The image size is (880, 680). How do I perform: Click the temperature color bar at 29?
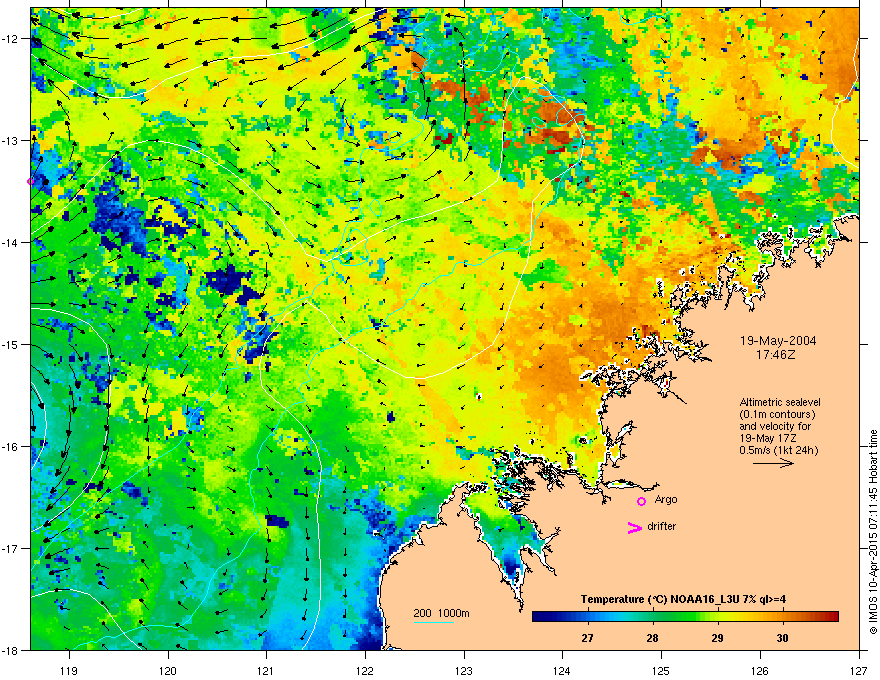tap(717, 617)
